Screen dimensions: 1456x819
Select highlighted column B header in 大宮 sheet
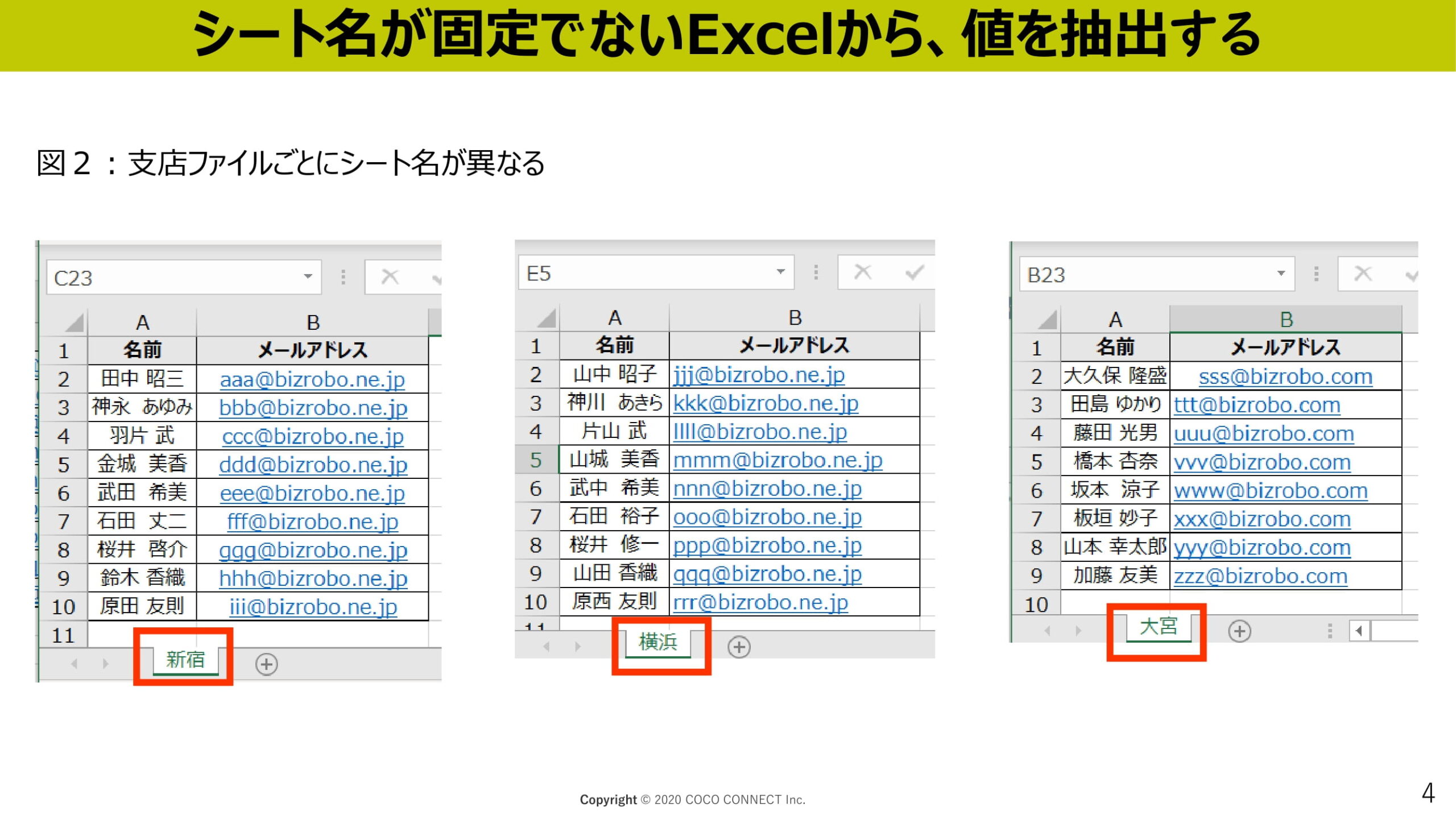pyautogui.click(x=1286, y=320)
